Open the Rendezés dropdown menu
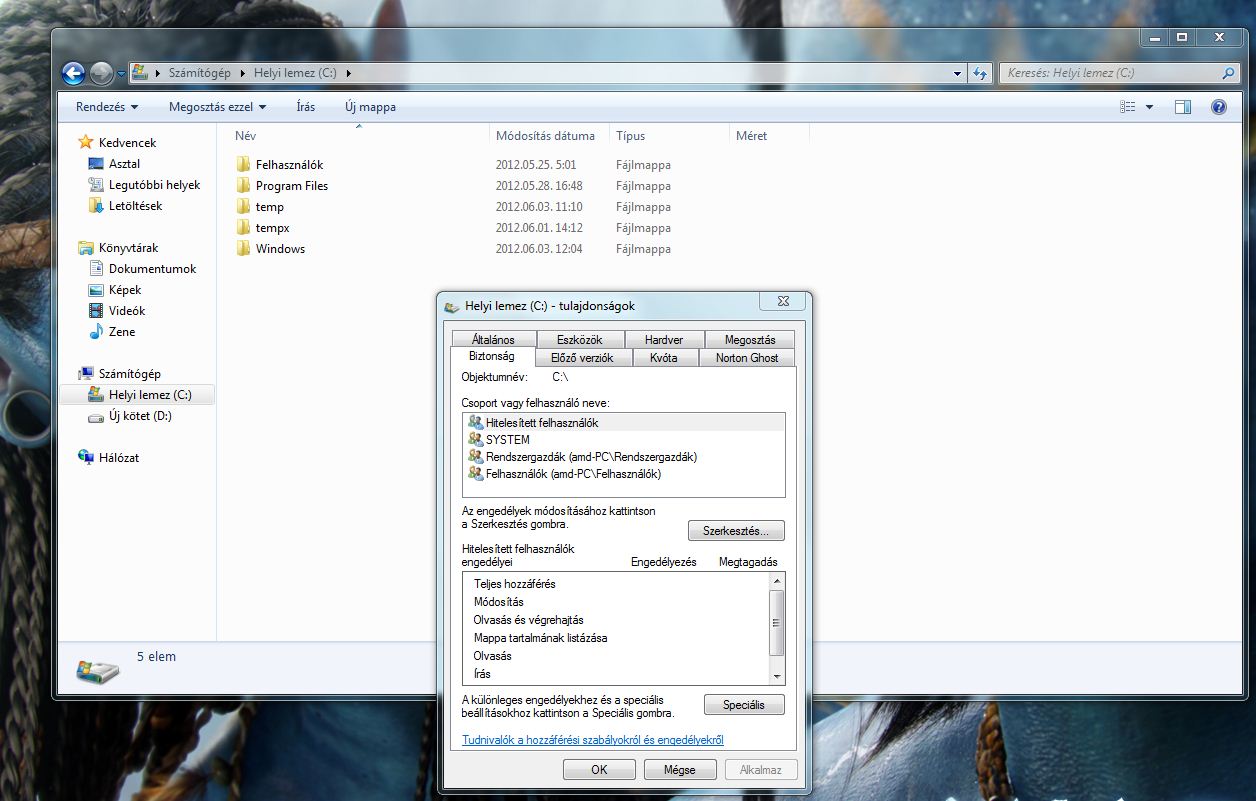Viewport: 1256px width, 801px height. tap(107, 107)
